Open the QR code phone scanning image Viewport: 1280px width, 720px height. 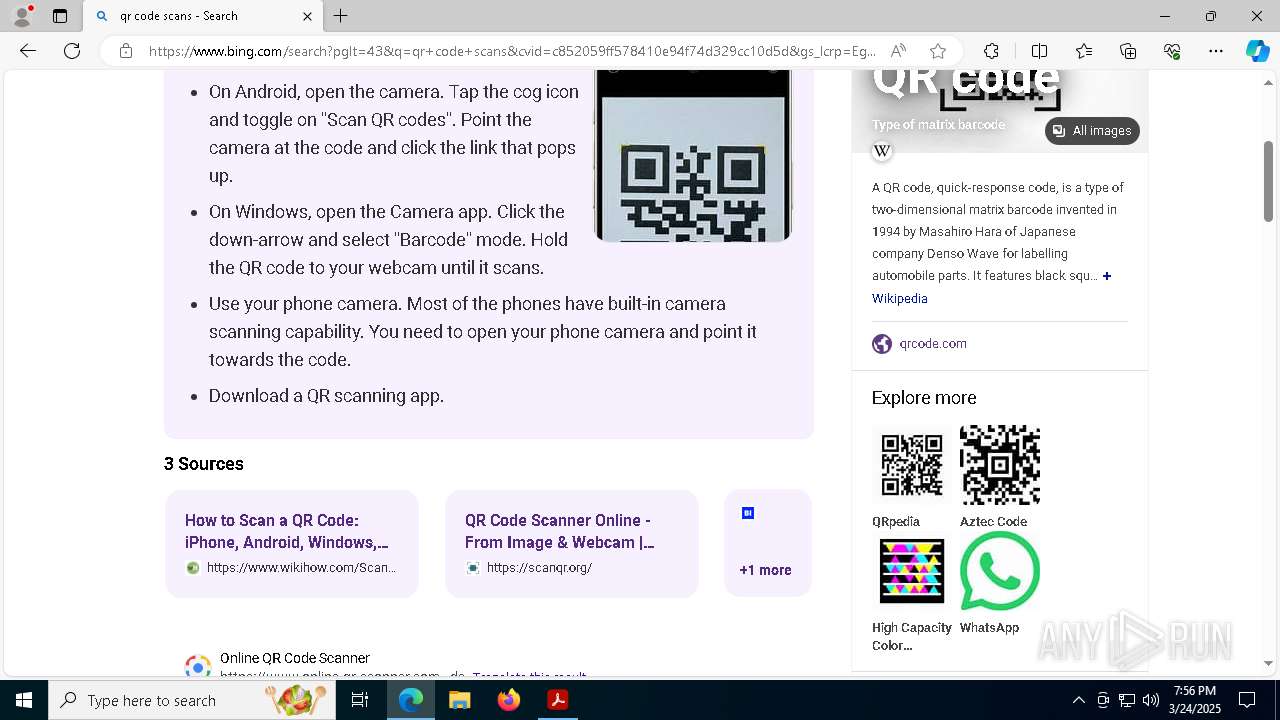point(693,156)
